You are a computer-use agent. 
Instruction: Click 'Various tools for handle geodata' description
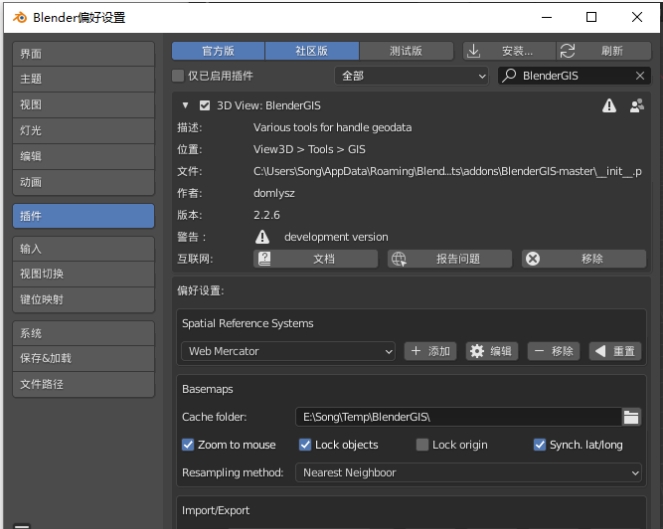[x=332, y=127]
